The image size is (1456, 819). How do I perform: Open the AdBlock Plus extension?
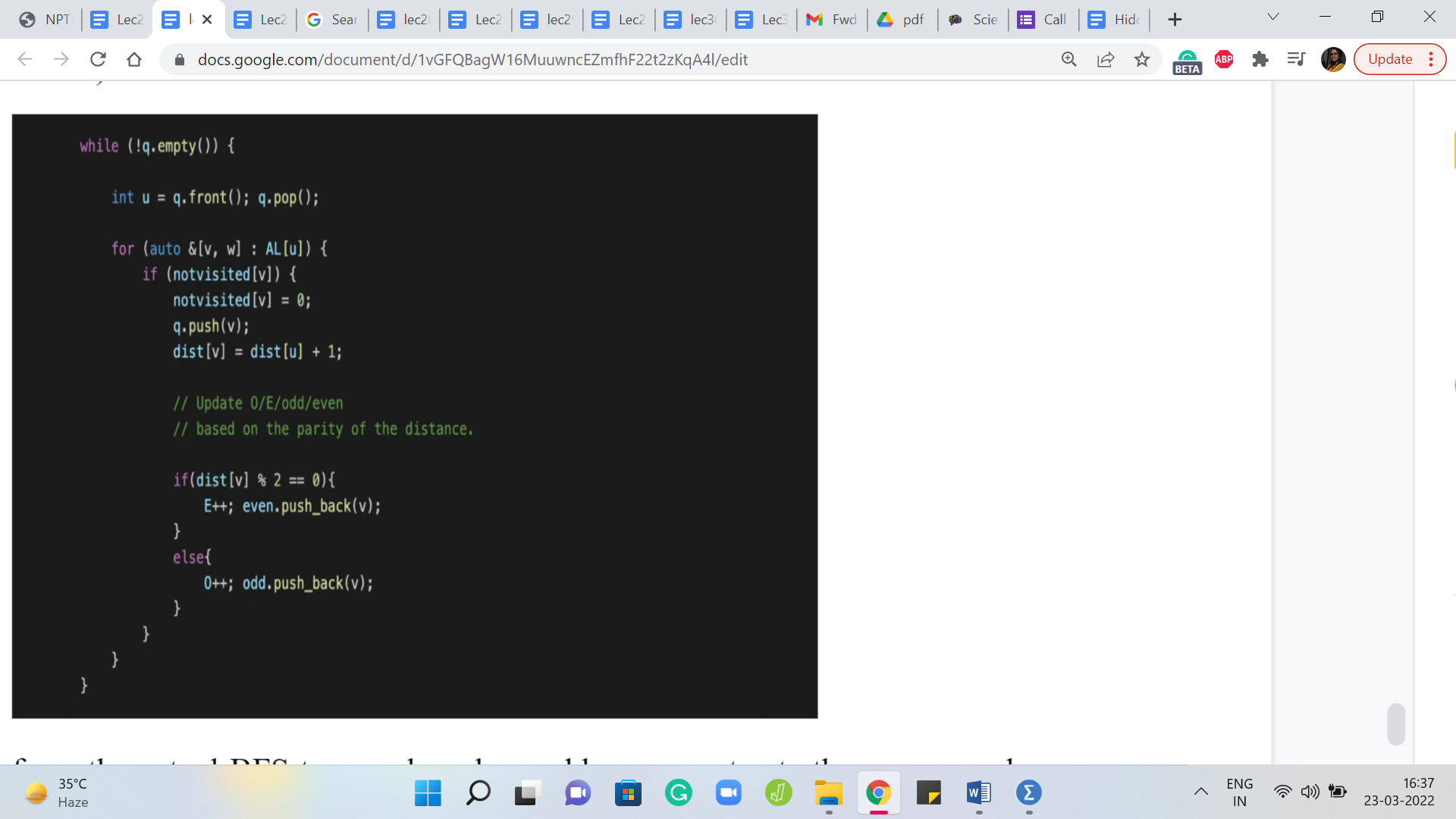(1224, 59)
